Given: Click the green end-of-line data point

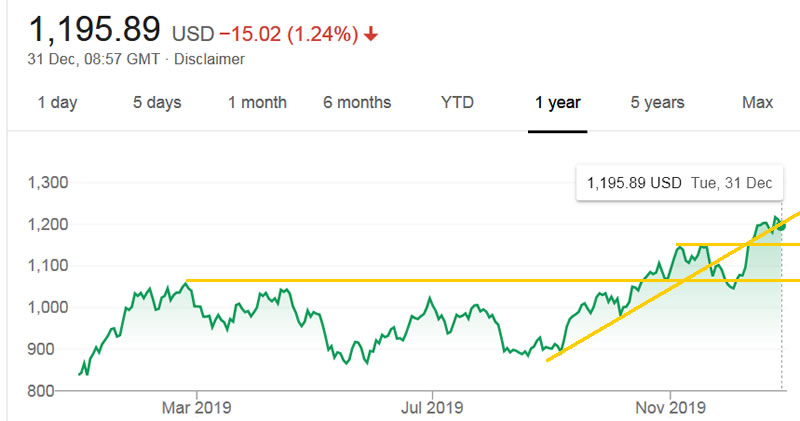Looking at the screenshot, I should (x=781, y=226).
